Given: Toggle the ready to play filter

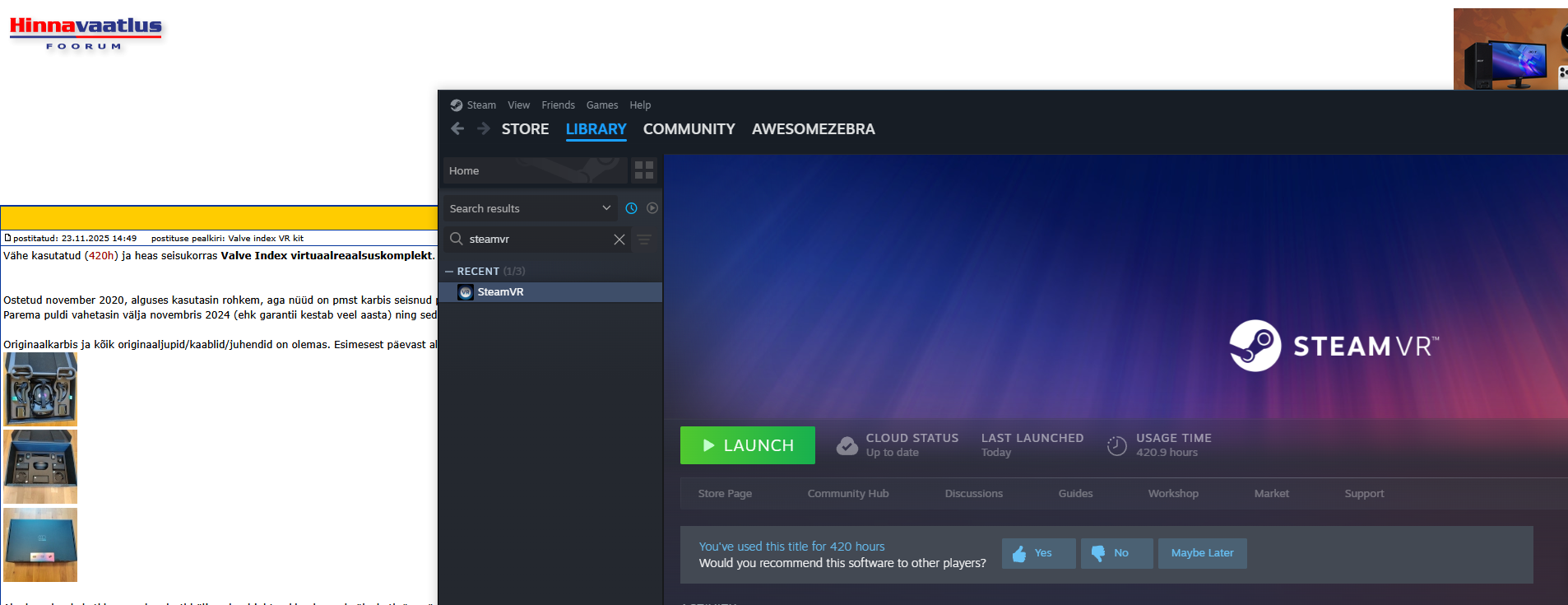Looking at the screenshot, I should 652,208.
